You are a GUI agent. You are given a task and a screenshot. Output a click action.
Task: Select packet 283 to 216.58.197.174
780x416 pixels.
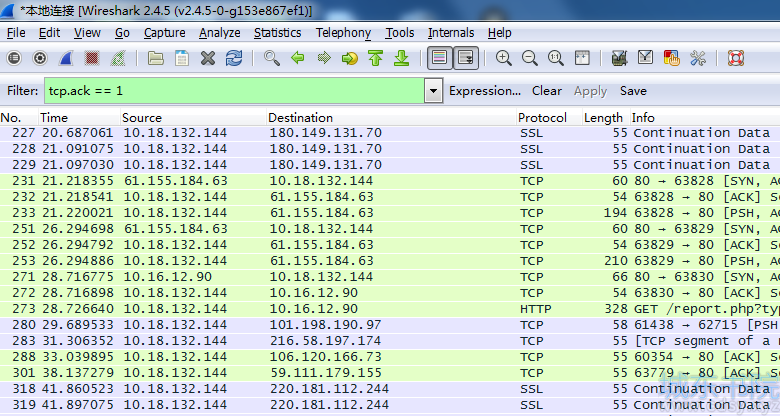click(390, 341)
